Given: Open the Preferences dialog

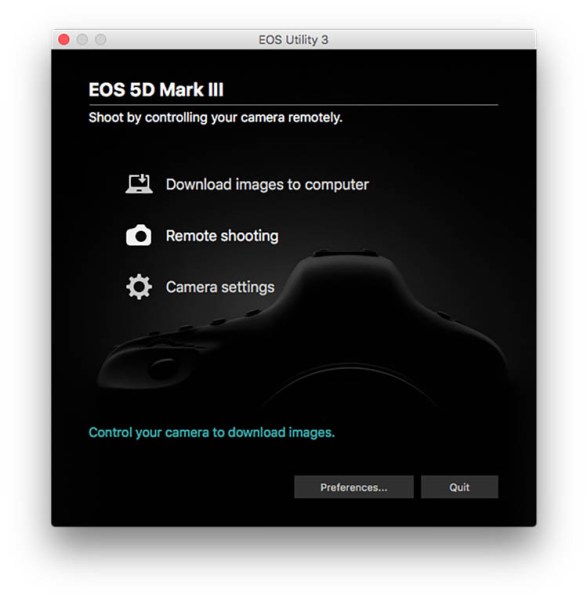Looking at the screenshot, I should point(354,487).
